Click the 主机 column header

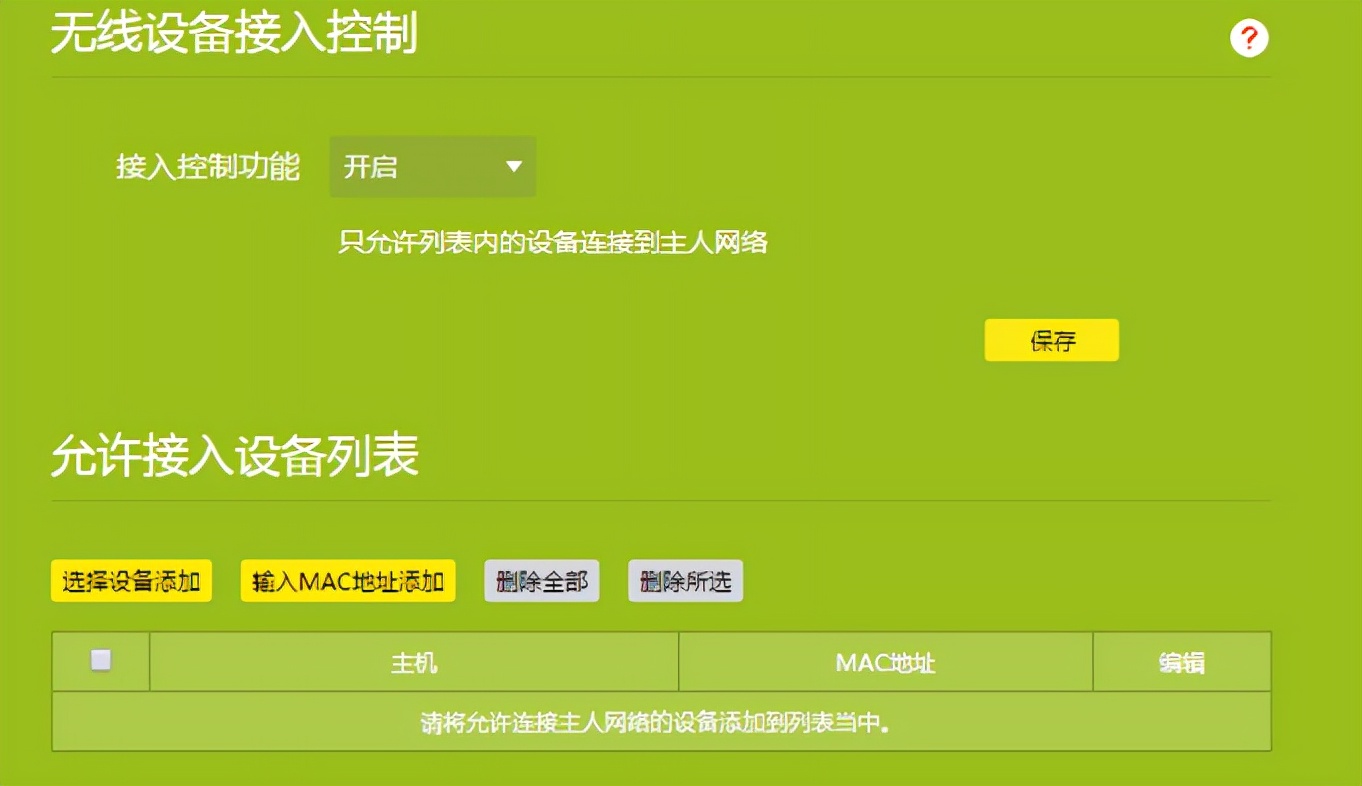point(414,661)
